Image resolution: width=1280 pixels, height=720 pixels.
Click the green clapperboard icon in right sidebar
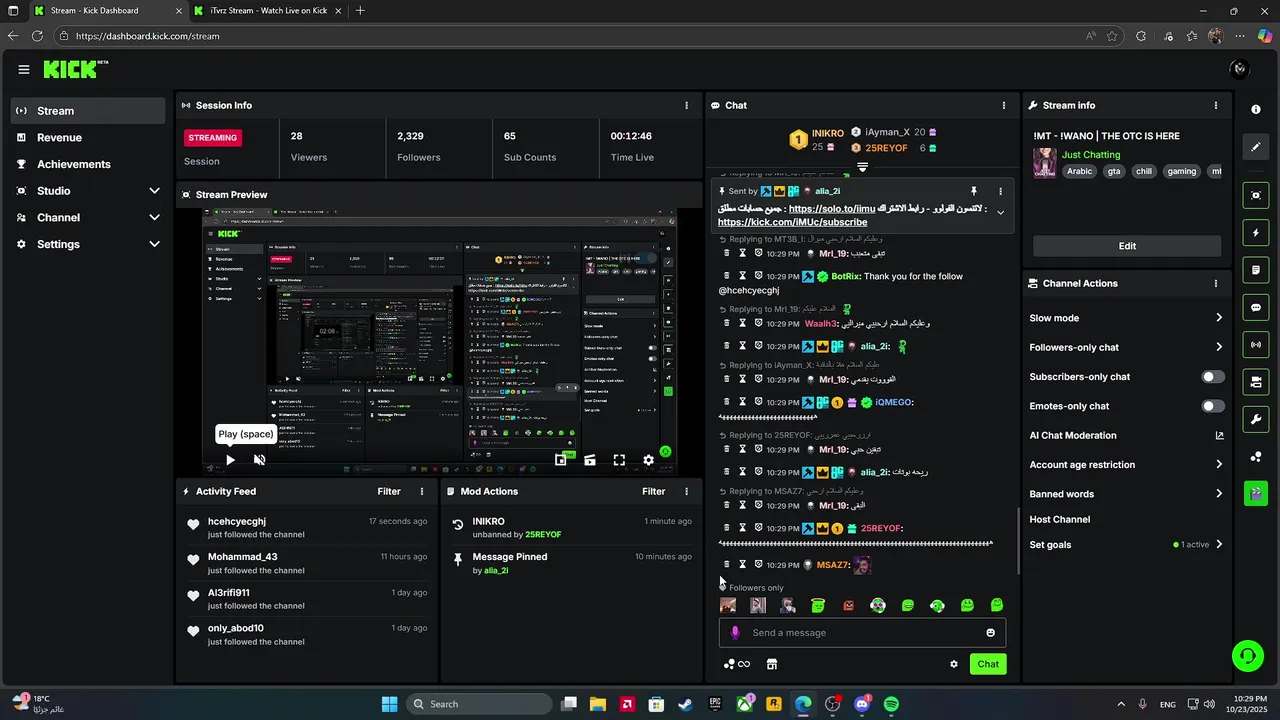tap(1256, 493)
